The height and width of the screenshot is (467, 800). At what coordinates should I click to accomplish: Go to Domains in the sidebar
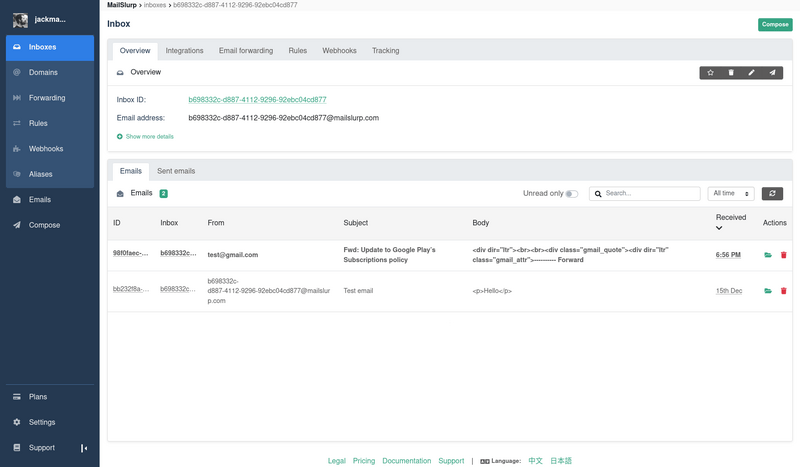[50, 72]
